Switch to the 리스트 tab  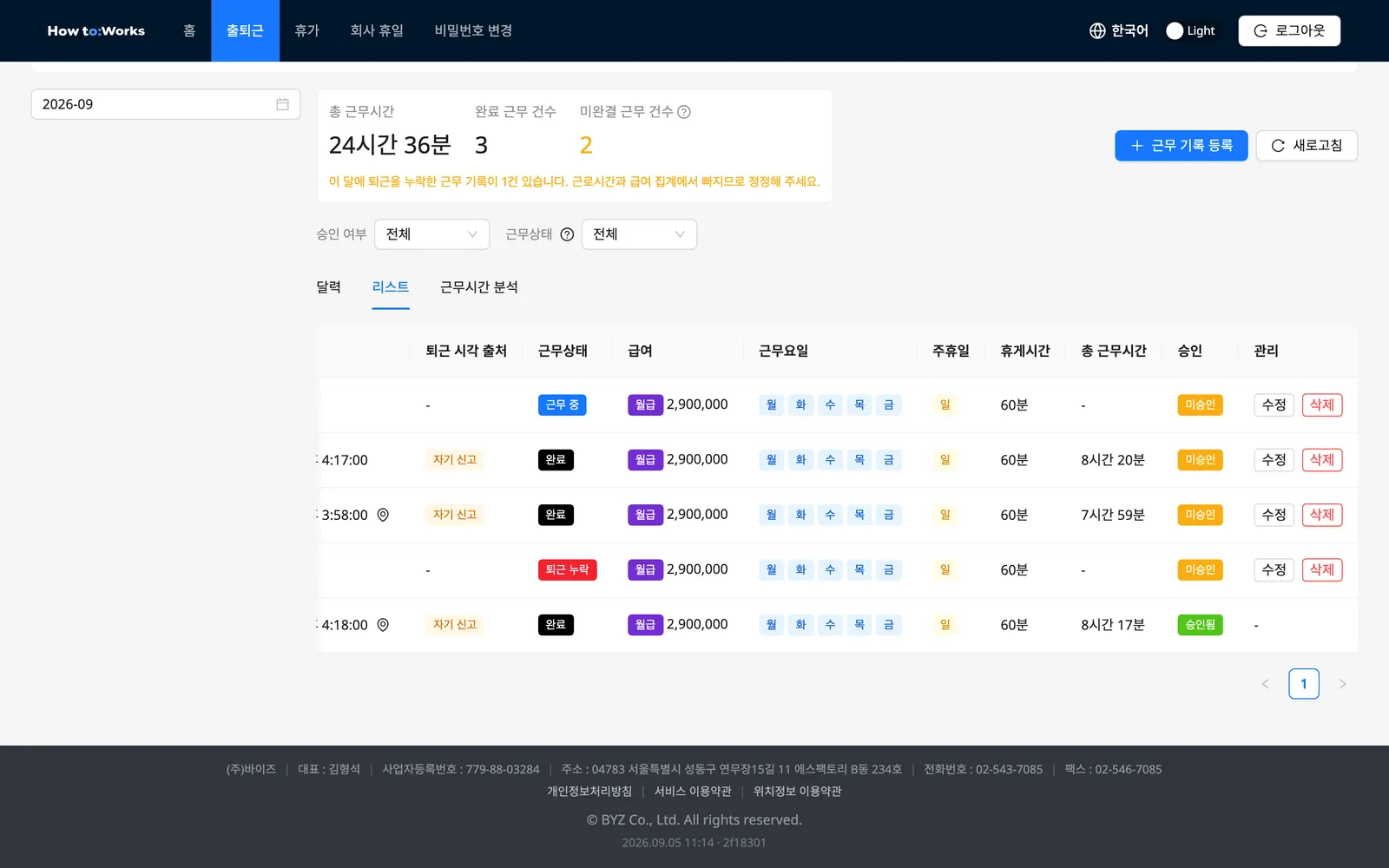[x=391, y=287]
